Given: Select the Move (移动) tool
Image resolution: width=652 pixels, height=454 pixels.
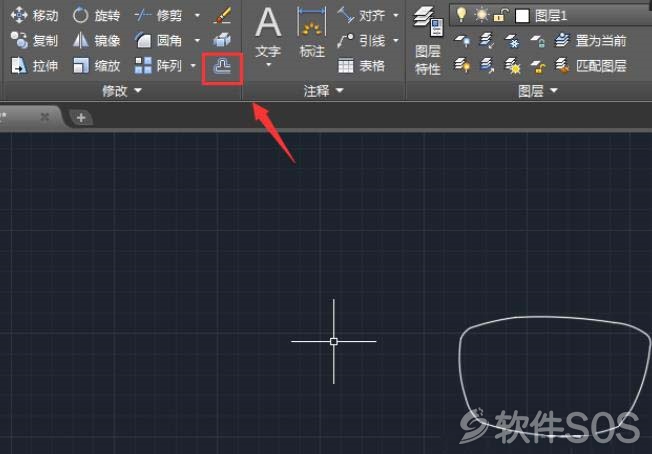Looking at the screenshot, I should pos(34,16).
